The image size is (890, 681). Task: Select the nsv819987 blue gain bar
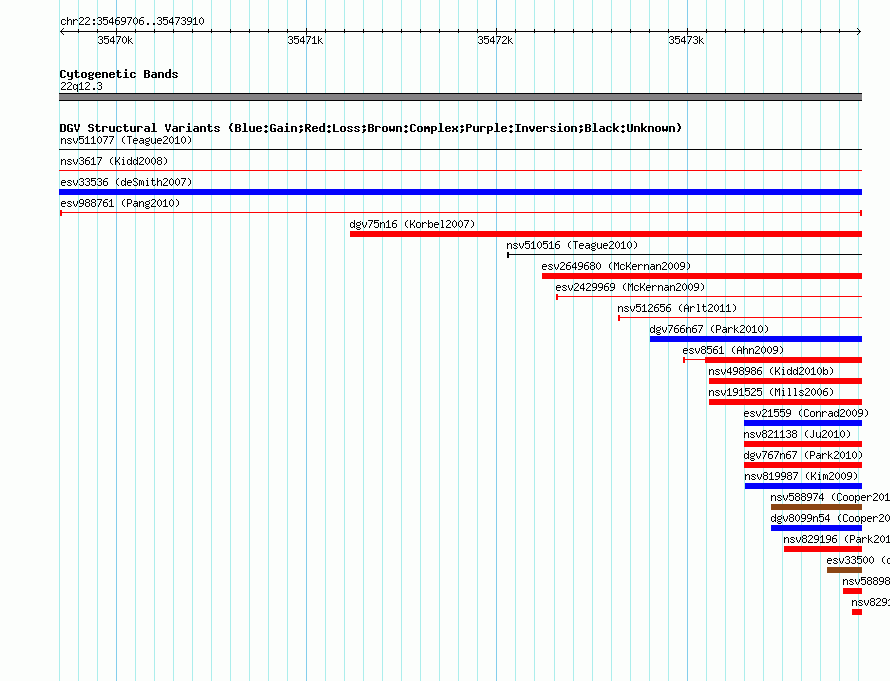803,486
